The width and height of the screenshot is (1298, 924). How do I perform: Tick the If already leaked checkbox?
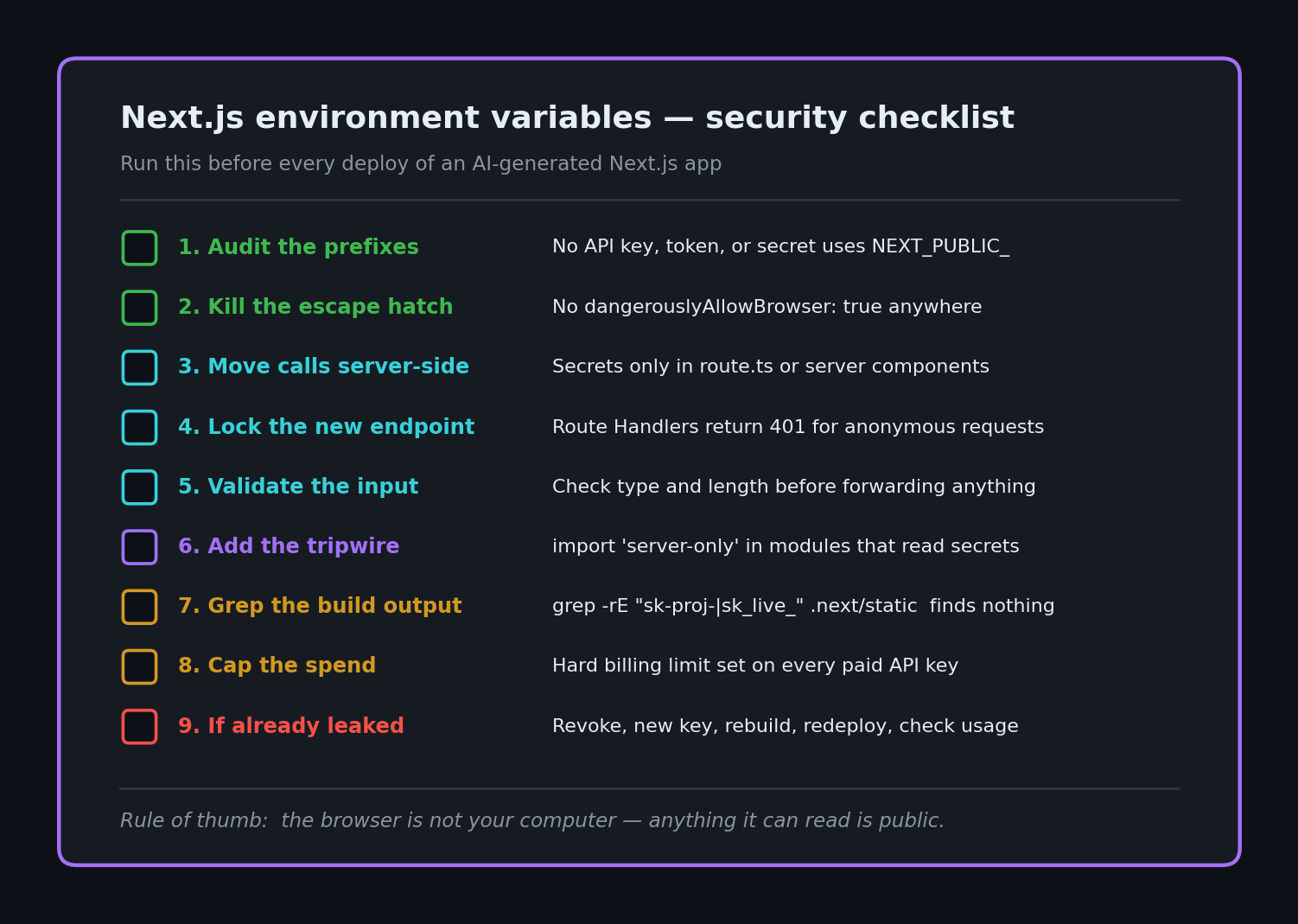click(139, 727)
